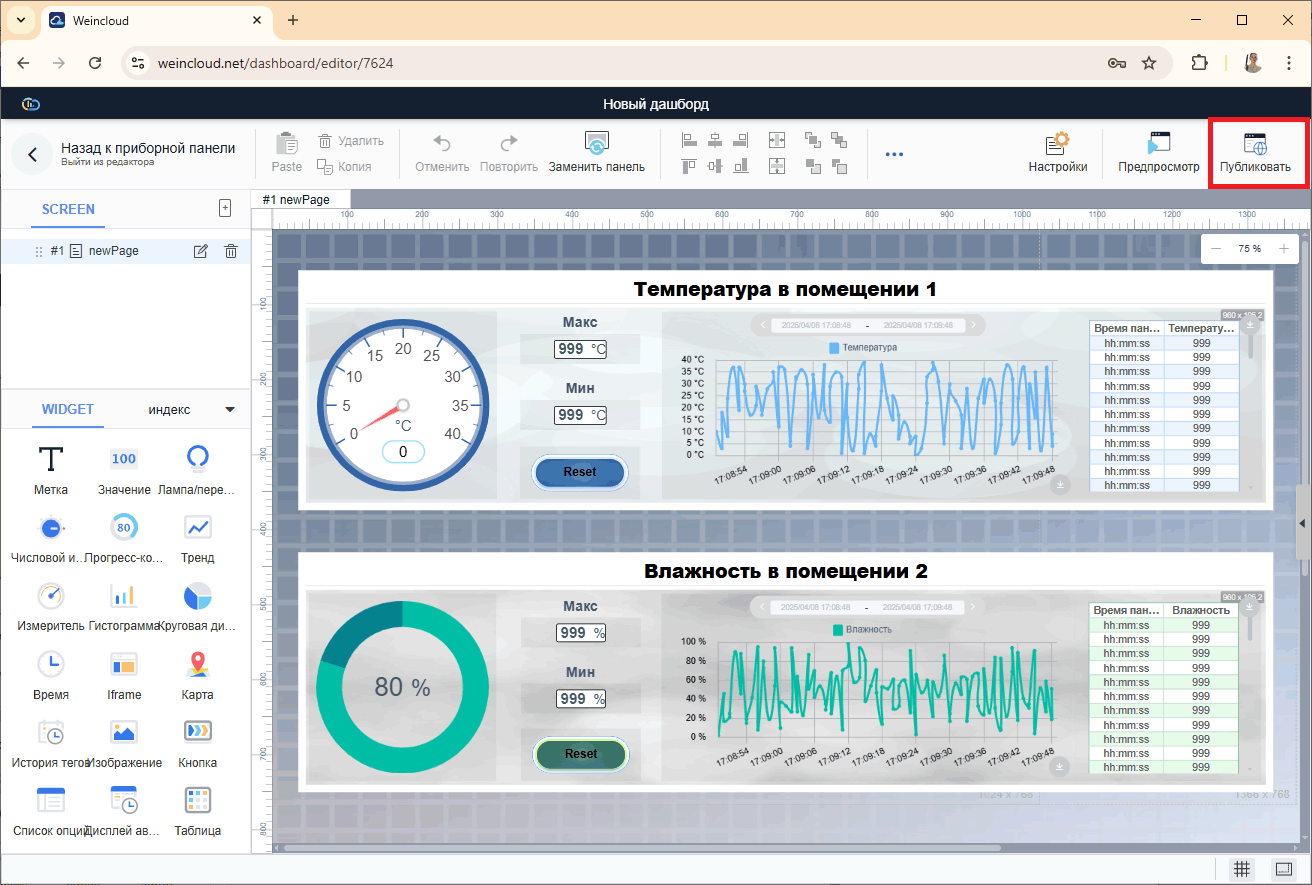This screenshot has width=1312, height=885.
Task: Toggle the panel layout icon at bottom right
Action: coord(1282,869)
